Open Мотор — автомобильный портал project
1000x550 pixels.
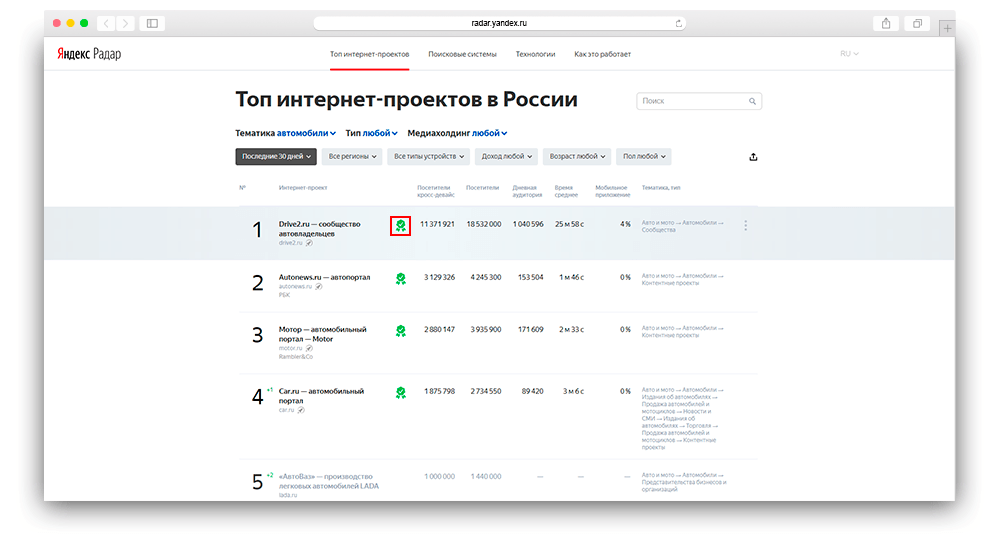(x=322, y=334)
